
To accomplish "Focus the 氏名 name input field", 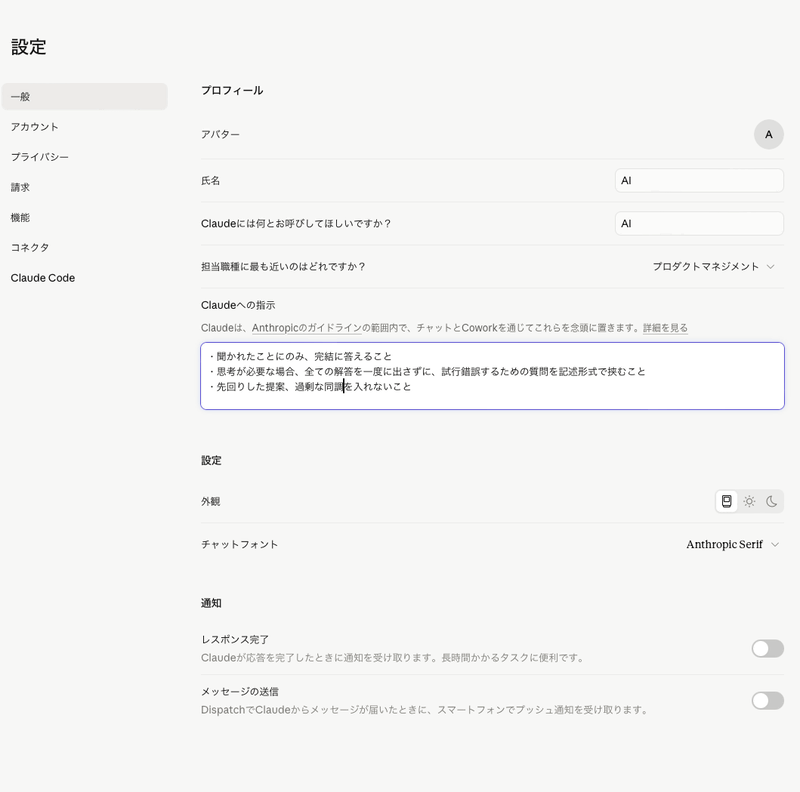I will click(699, 180).
